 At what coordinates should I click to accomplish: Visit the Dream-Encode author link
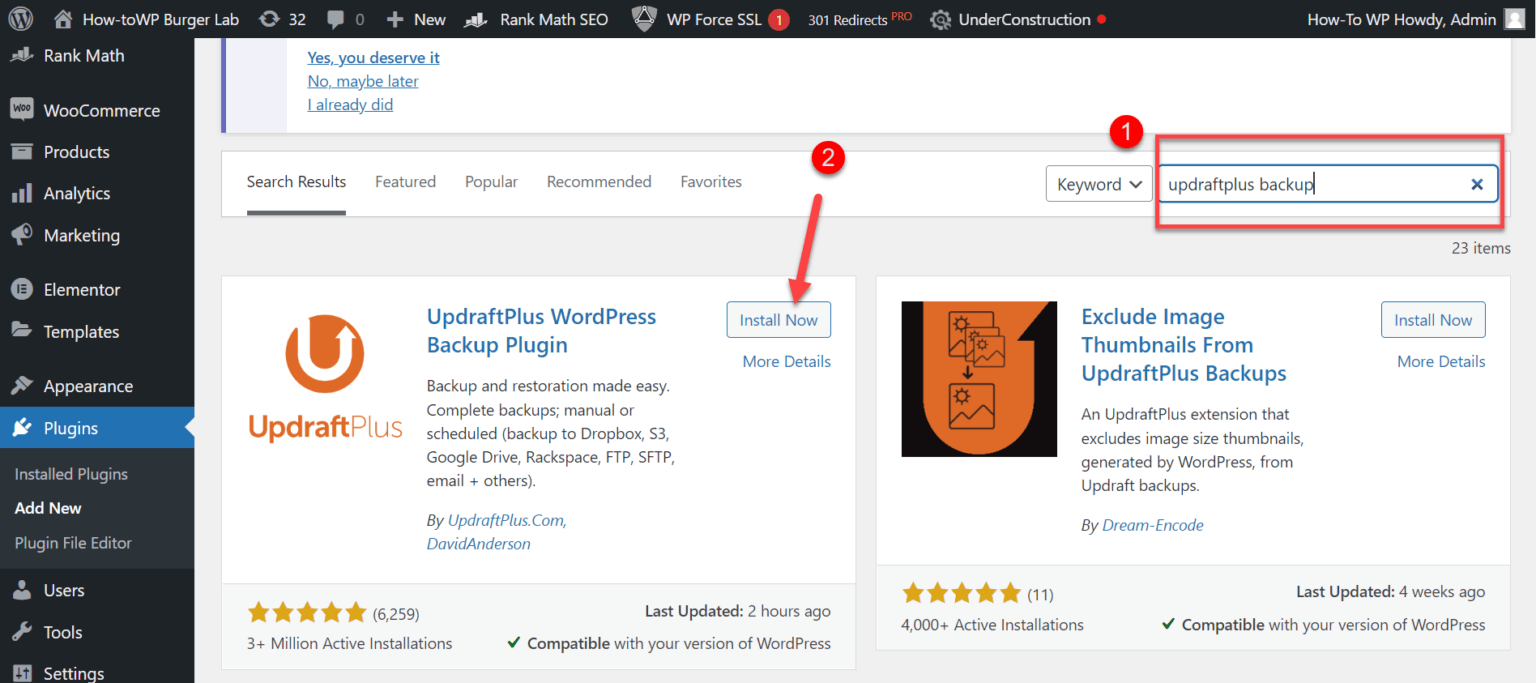coord(1152,524)
